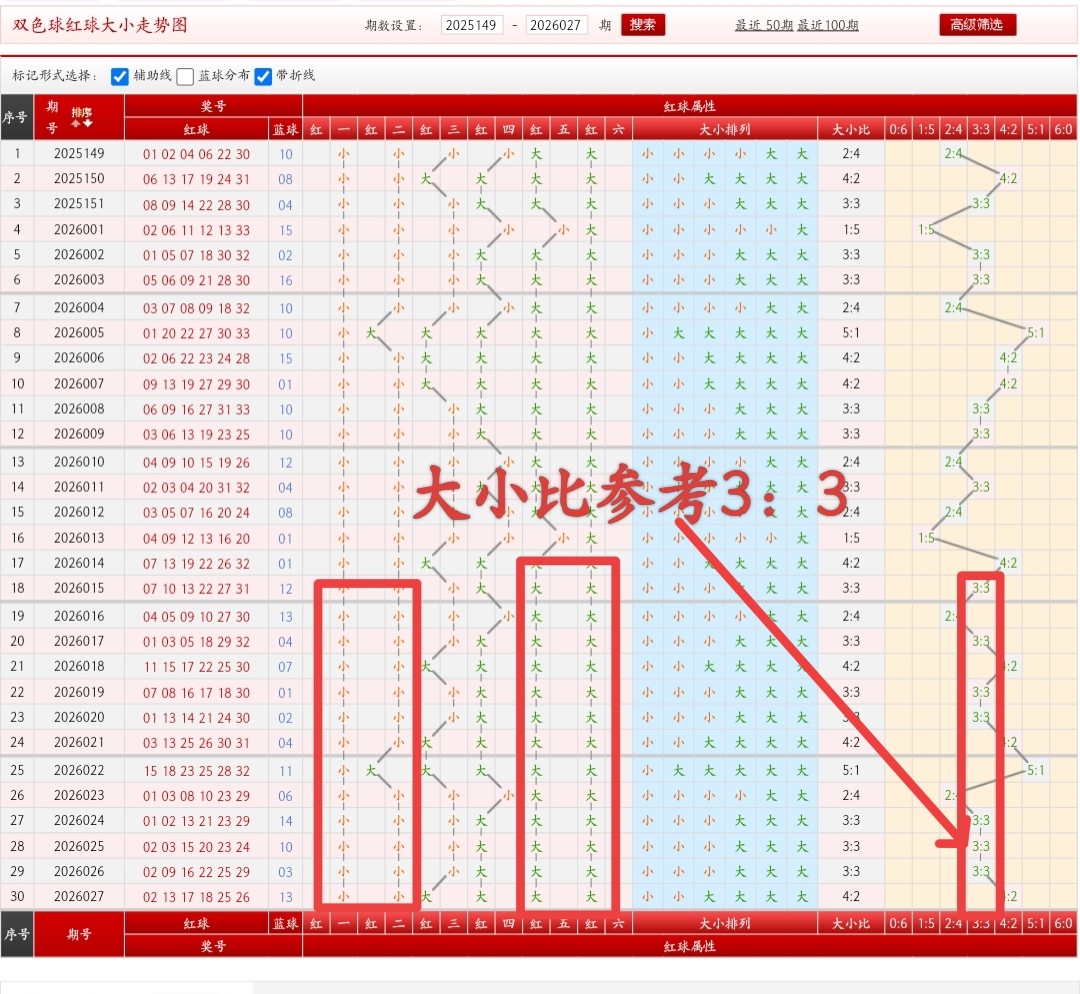The image size is (1080, 994).
Task: Click red numbers 06 13 17 19 24 31
Action: (196, 179)
